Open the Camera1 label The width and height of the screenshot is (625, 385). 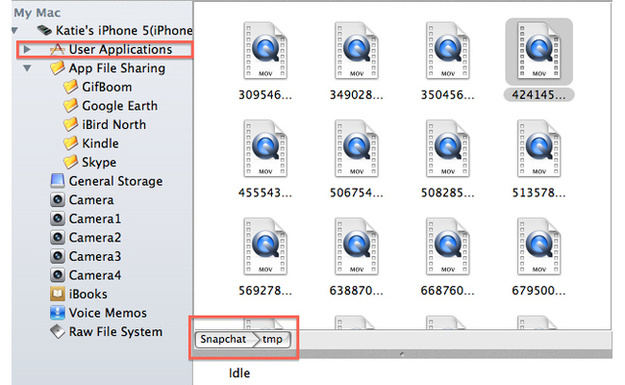tap(95, 218)
